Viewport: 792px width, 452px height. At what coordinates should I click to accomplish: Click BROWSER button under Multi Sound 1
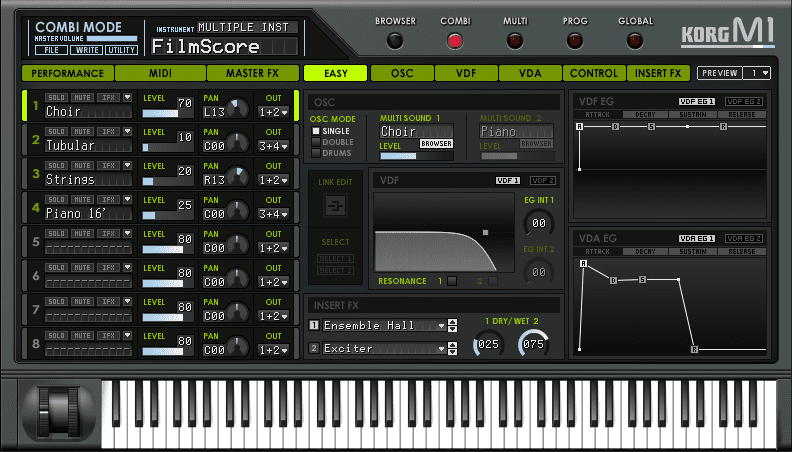coord(436,144)
